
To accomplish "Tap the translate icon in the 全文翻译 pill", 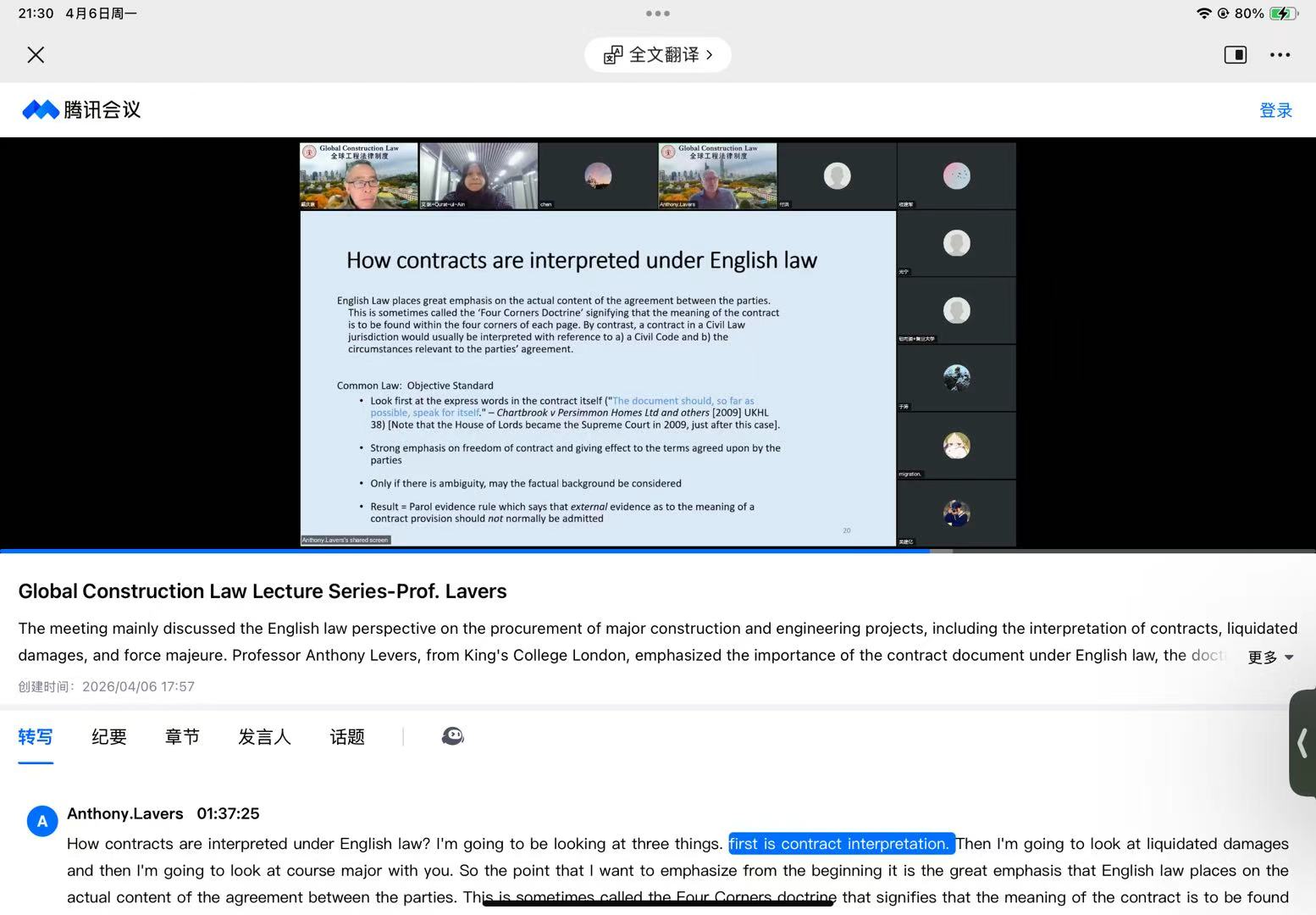I will pos(613,55).
